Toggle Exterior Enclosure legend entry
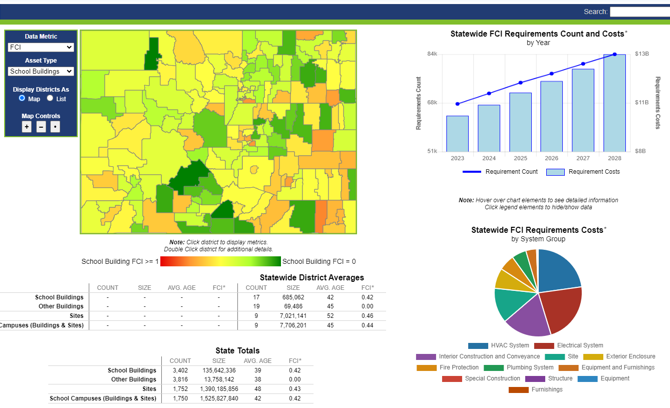Screen dimensions: 670x408 tap(619, 356)
